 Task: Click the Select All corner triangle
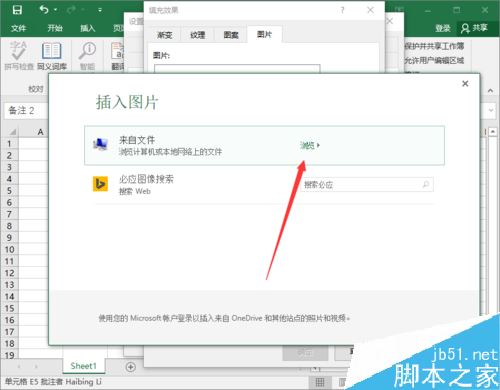click(x=12, y=132)
